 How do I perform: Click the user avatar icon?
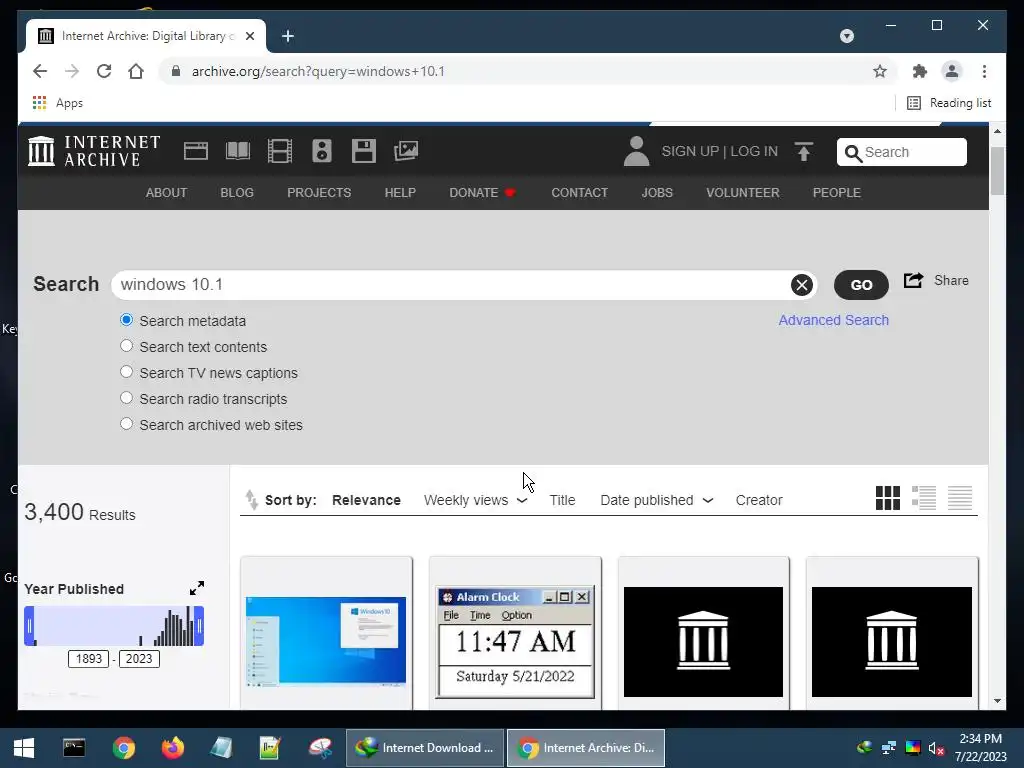pos(636,151)
